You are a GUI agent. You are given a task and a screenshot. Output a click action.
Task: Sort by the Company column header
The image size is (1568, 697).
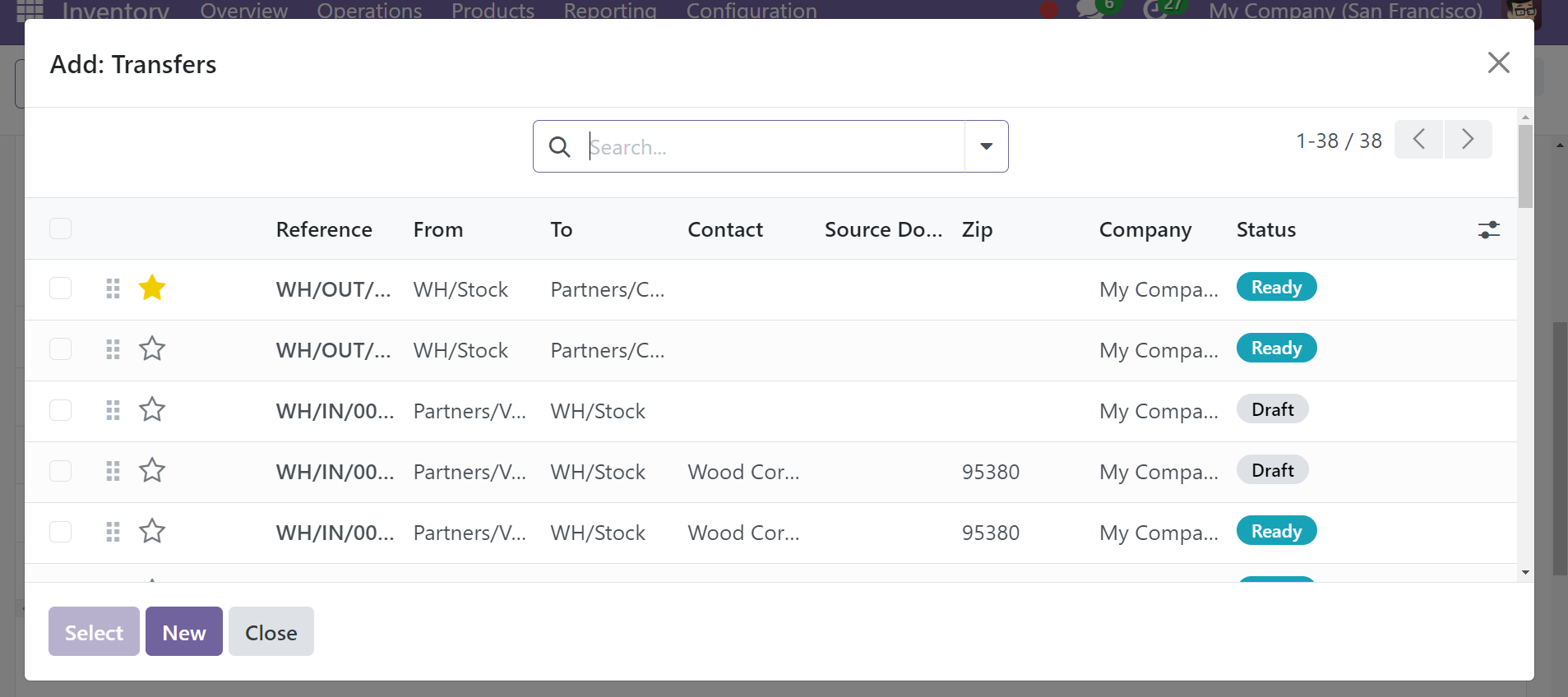(x=1145, y=229)
